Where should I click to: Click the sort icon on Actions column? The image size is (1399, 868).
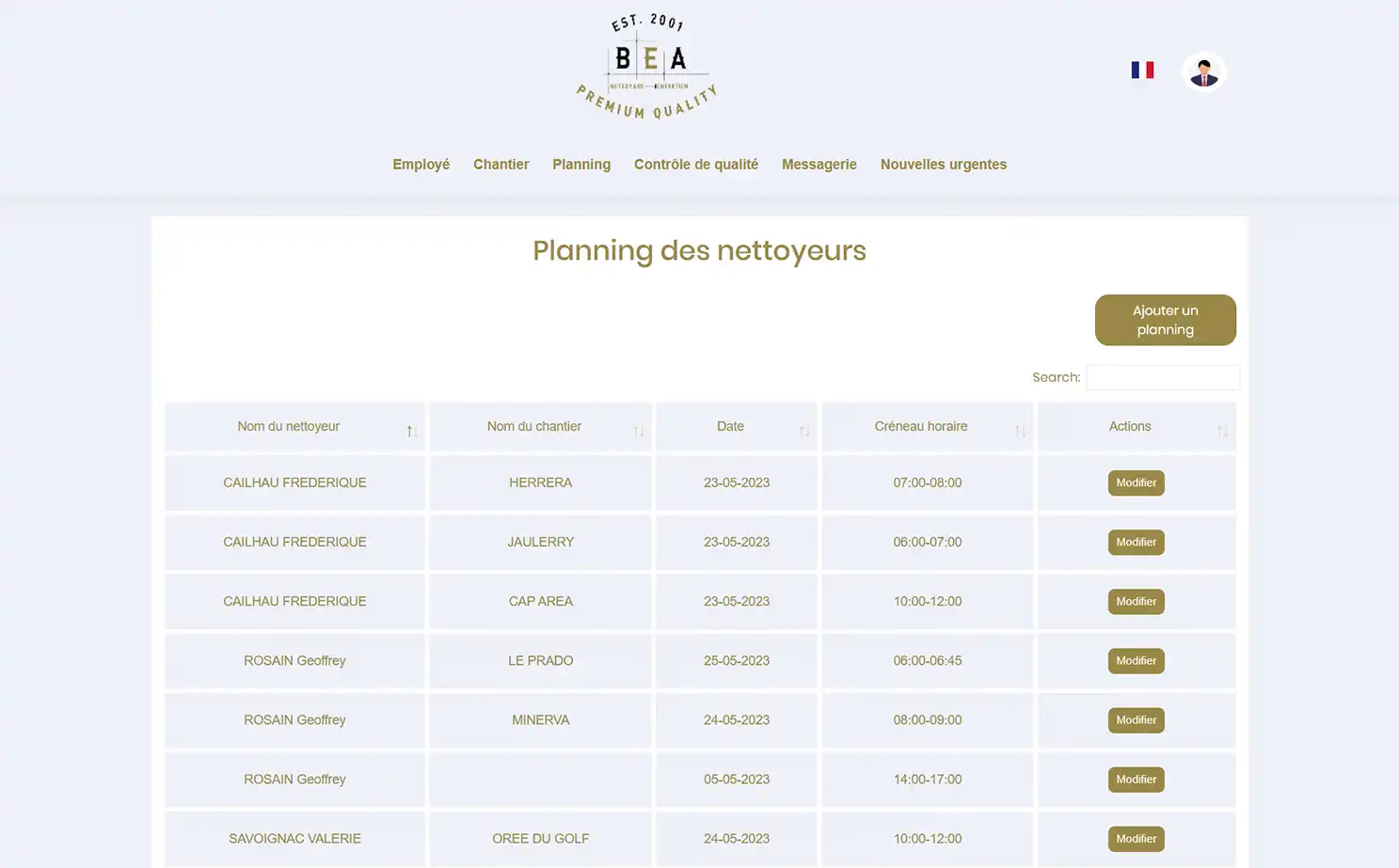coord(1222,431)
